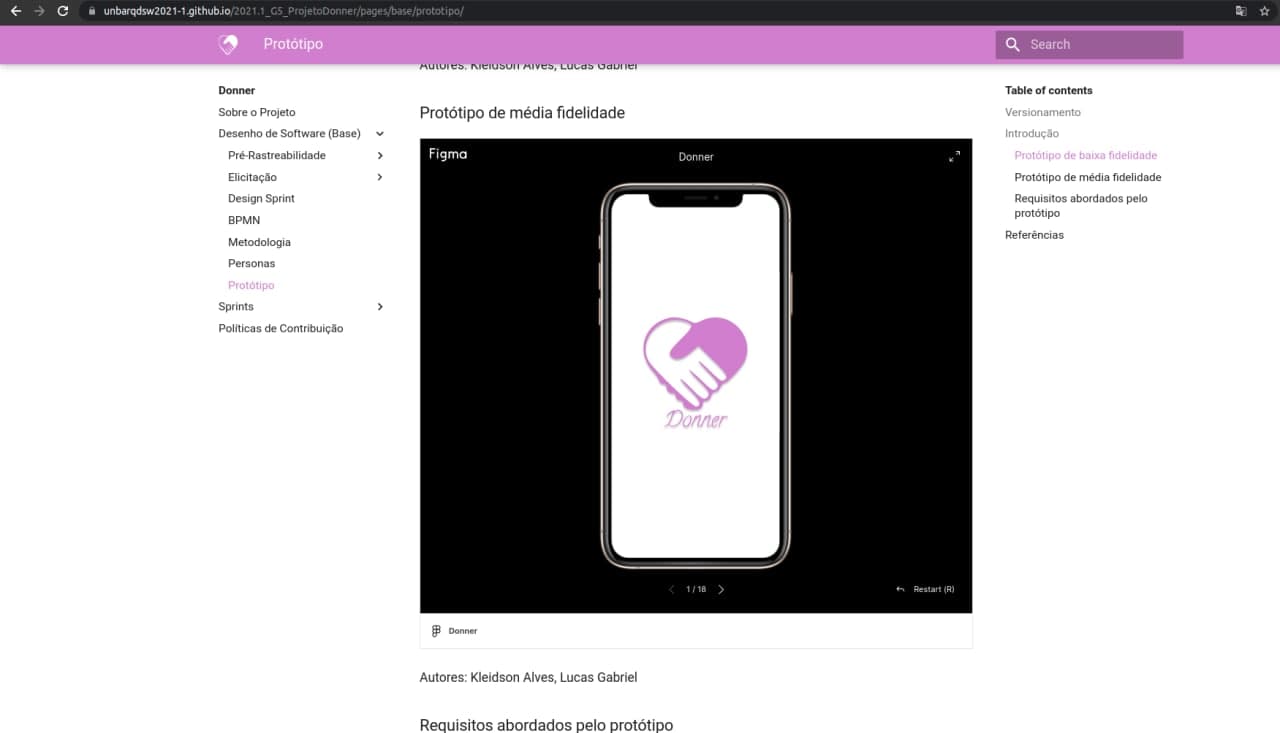Click the Donner link under the embed
The image size is (1280, 733).
[463, 631]
